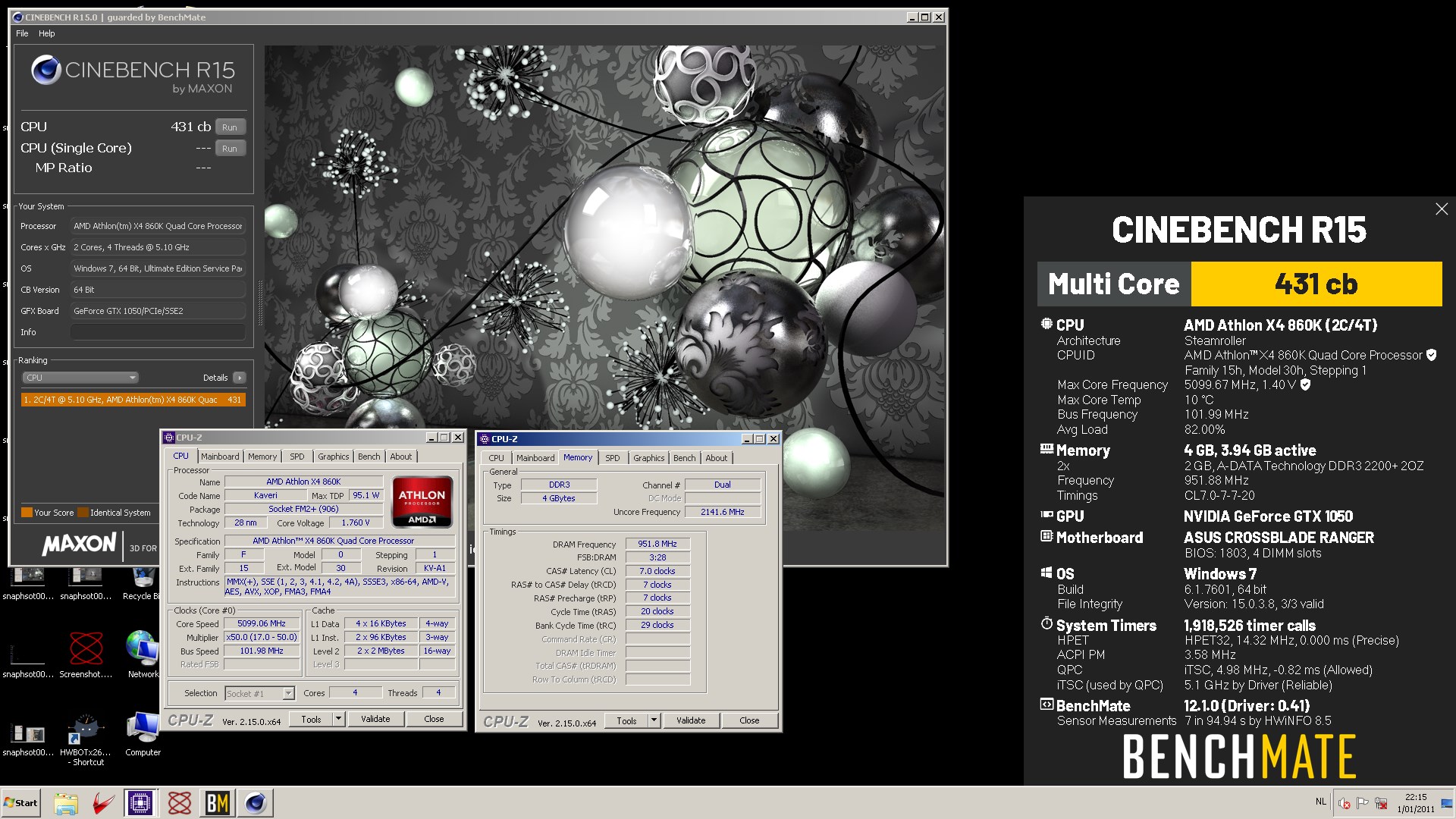Click Validate in CPU-Z processor window
1456x819 pixels.
[x=375, y=719]
